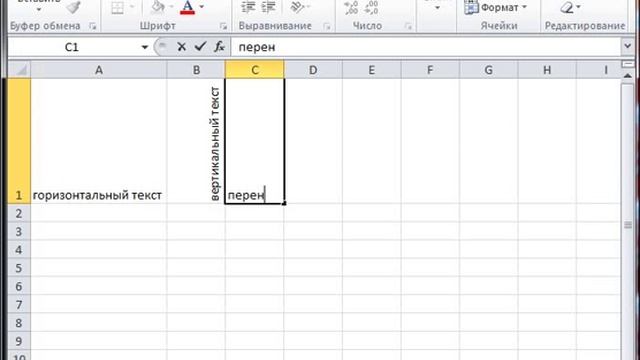Click the horizontal split box above scrollbar
The width and height of the screenshot is (640, 360).
628,64
